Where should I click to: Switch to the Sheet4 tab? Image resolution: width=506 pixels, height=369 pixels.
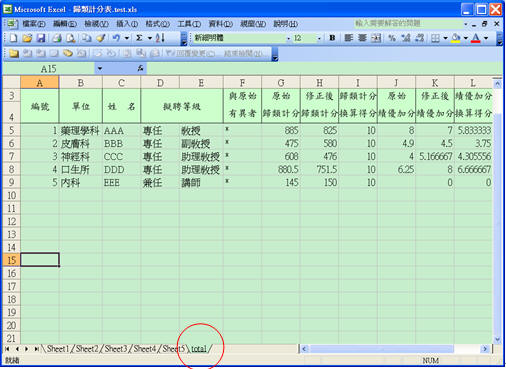pyautogui.click(x=145, y=349)
